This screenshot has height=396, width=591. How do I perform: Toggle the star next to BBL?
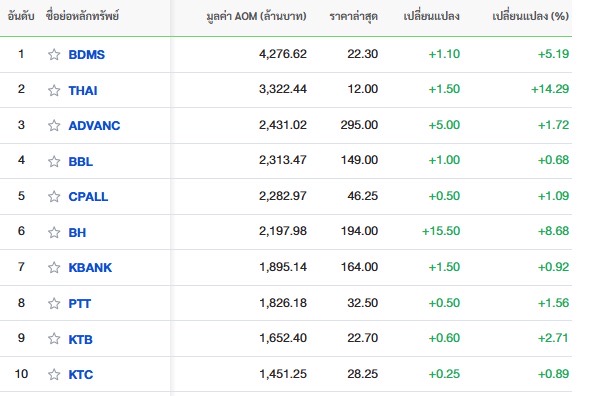click(54, 161)
